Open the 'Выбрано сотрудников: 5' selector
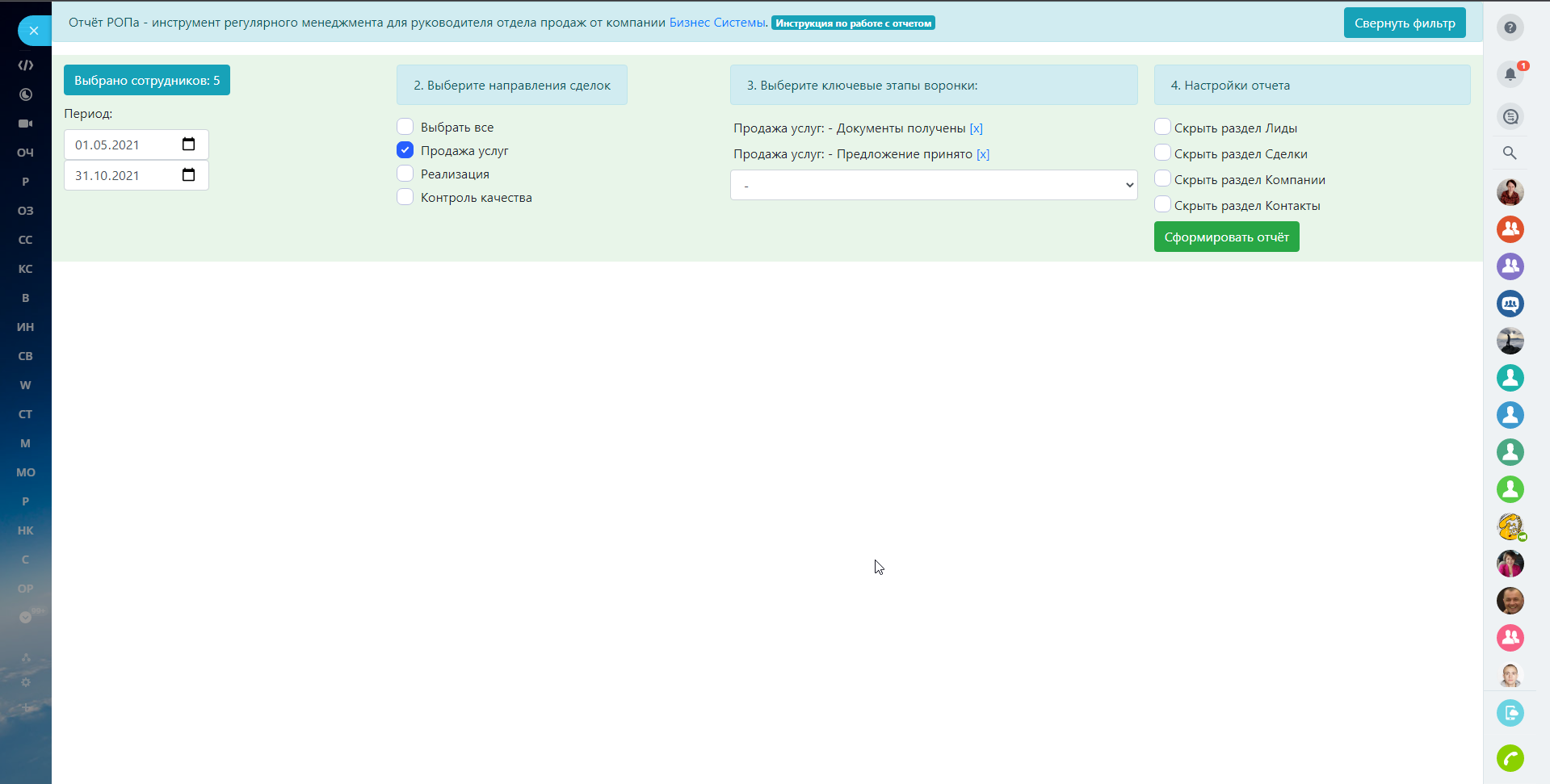1550x784 pixels. pyautogui.click(x=146, y=80)
